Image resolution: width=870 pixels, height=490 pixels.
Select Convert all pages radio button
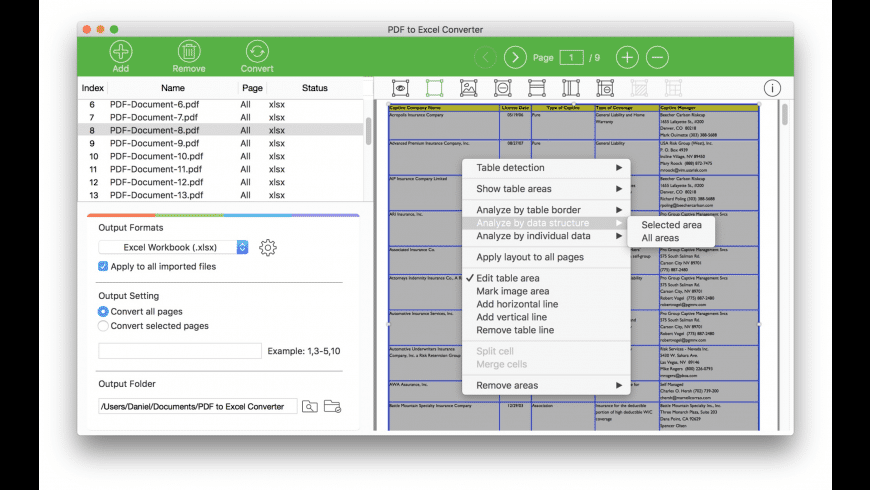tap(103, 311)
